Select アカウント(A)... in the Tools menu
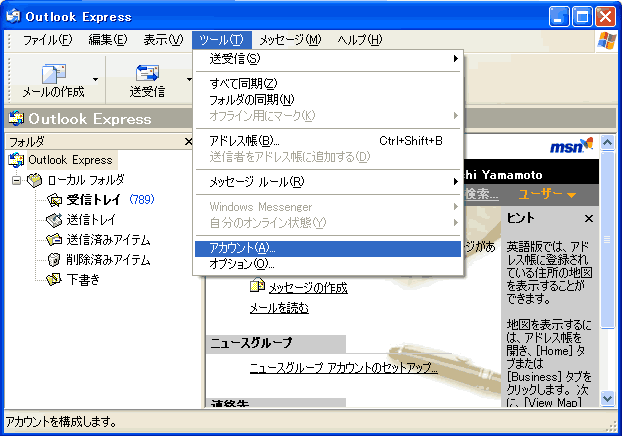 point(328,248)
